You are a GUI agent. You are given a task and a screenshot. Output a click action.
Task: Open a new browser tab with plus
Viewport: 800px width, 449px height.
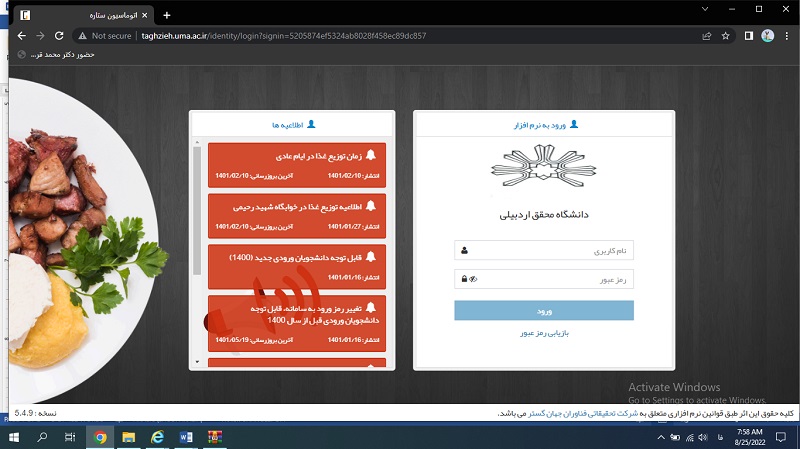click(166, 15)
